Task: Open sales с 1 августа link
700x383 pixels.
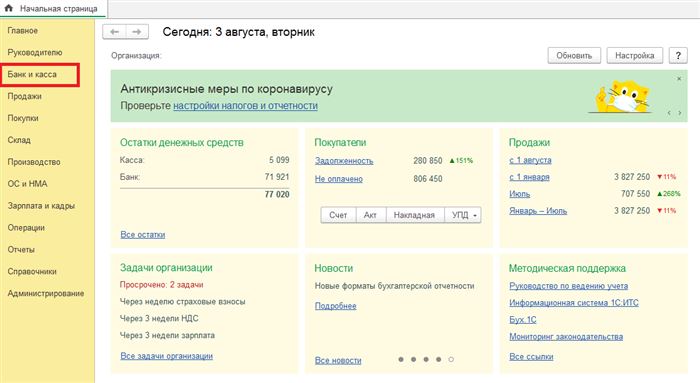Action: coord(530,160)
